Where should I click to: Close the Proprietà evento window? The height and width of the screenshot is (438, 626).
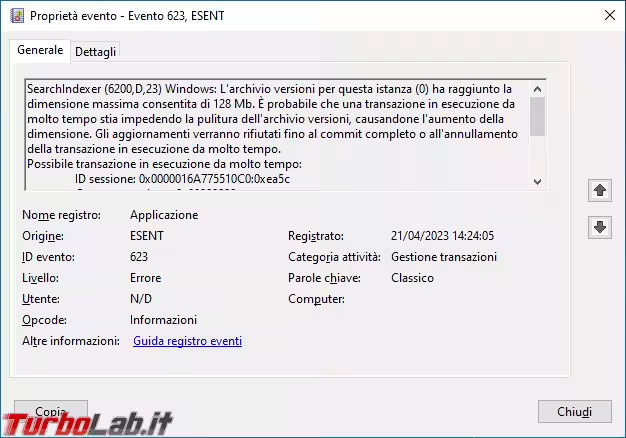coord(610,16)
